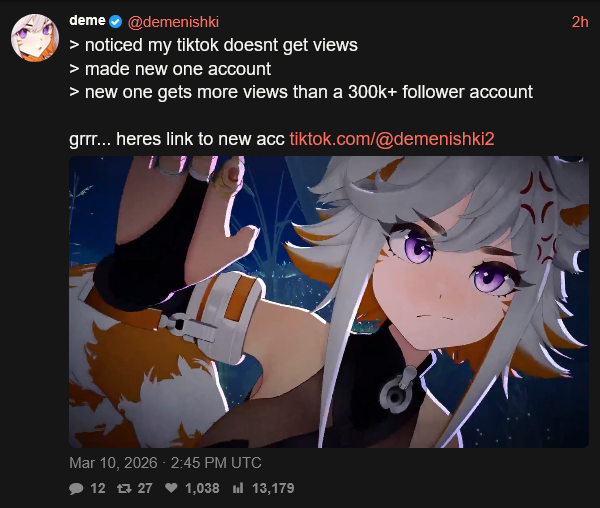Viewport: 600px width, 508px height.
Task: Open the @demenishki handle link
Action: (173, 22)
